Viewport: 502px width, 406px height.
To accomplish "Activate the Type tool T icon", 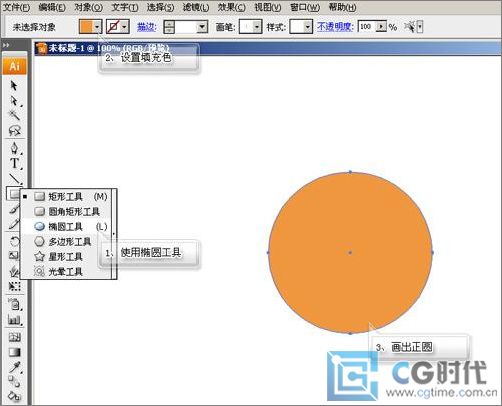I will 14,163.
